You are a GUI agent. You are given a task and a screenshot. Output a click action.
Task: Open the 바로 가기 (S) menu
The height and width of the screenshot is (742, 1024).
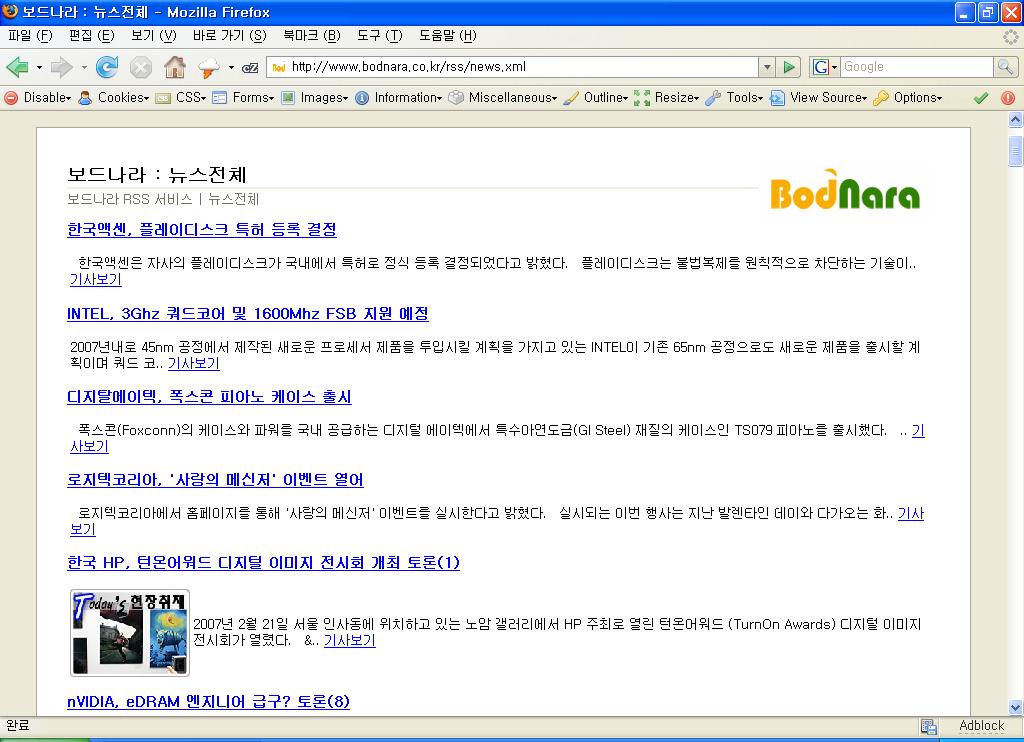pyautogui.click(x=230, y=36)
